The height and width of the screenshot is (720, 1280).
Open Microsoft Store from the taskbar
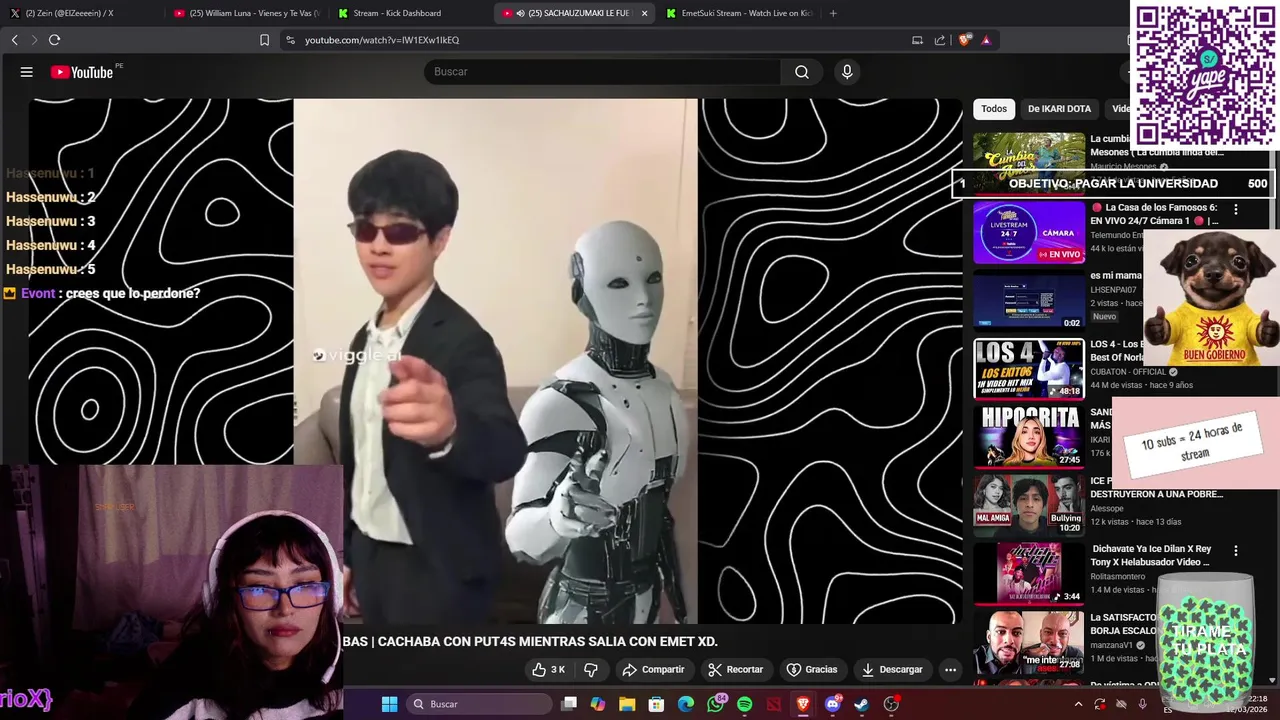(x=656, y=704)
